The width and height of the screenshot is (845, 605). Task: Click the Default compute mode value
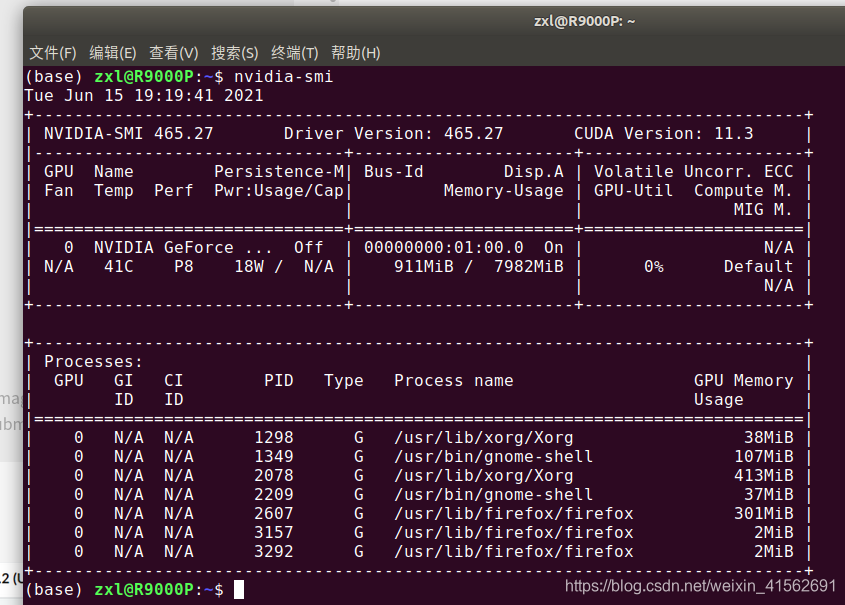tap(758, 267)
